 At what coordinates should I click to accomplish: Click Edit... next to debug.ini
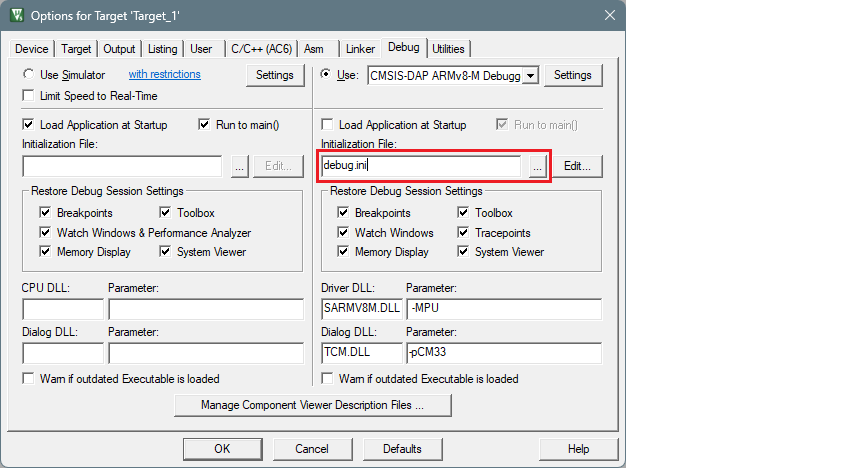click(577, 166)
